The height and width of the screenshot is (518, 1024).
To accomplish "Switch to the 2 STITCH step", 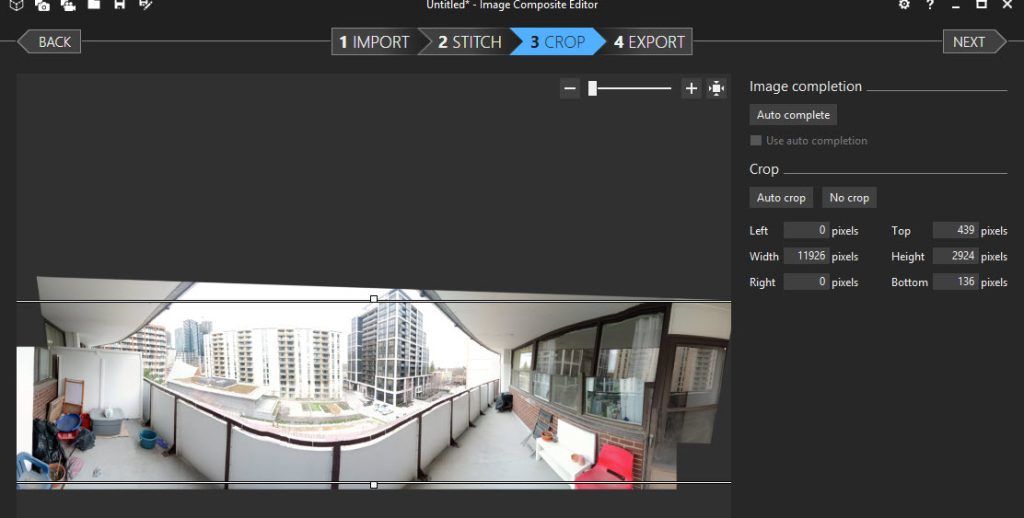I will click(464, 42).
